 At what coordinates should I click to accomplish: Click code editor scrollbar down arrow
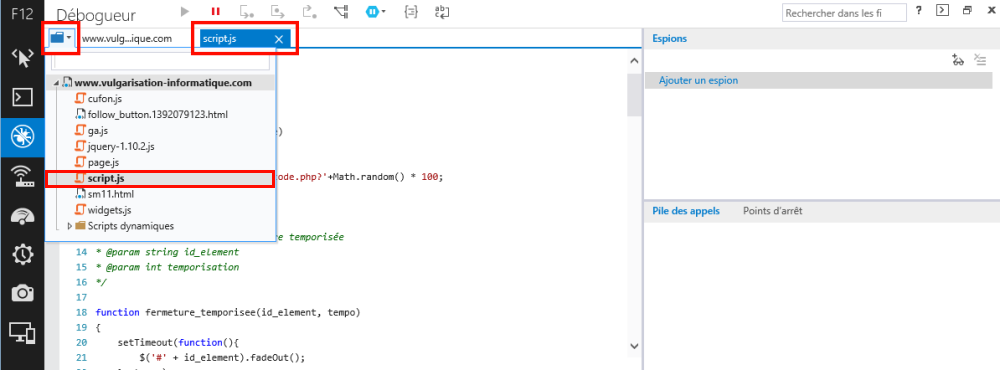pyautogui.click(x=634, y=345)
